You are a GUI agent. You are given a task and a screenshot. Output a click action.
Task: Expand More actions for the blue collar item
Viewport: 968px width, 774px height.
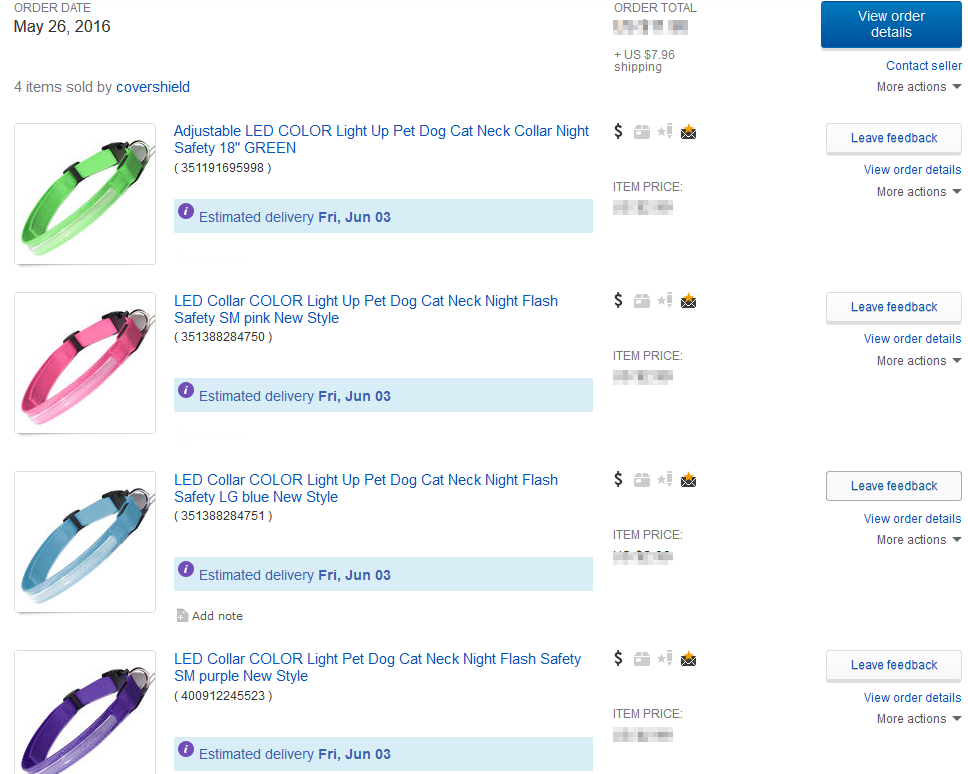[919, 540]
